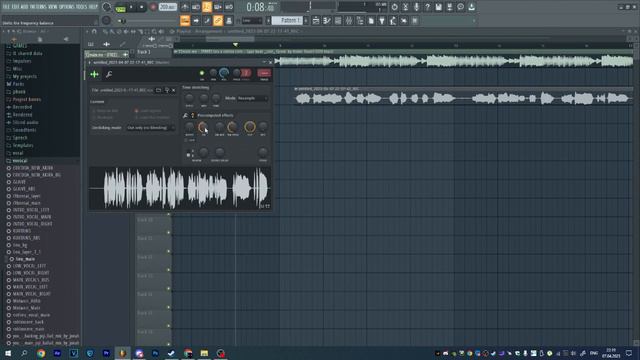This screenshot has height=360, width=640.
Task: Click the wrench icon beside Precomputed effects
Action: pos(185,116)
